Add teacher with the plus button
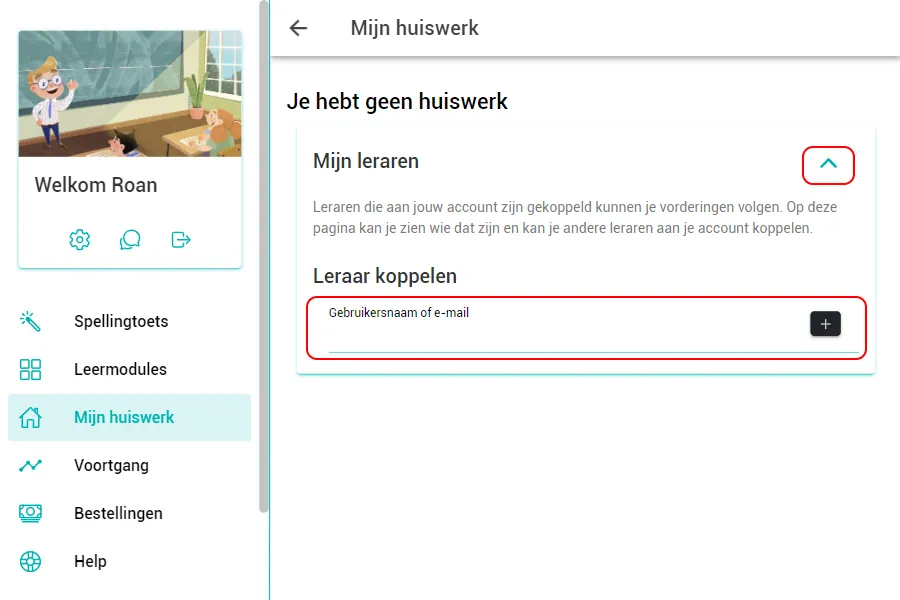The height and width of the screenshot is (600, 900). [x=825, y=324]
